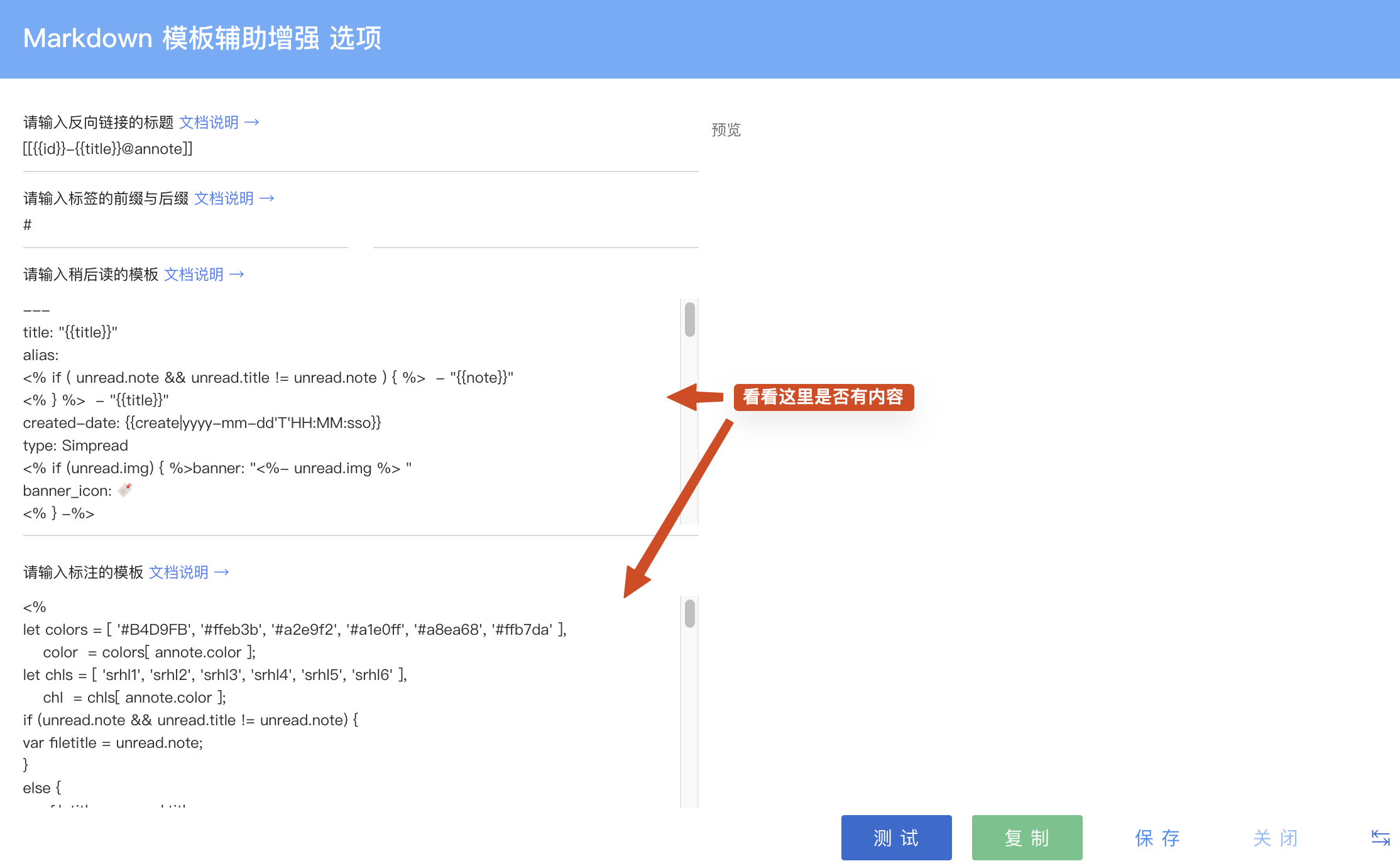Image resolution: width=1400 pixels, height=866 pixels.
Task: Click the title line in the read-later template
Action: [x=69, y=332]
